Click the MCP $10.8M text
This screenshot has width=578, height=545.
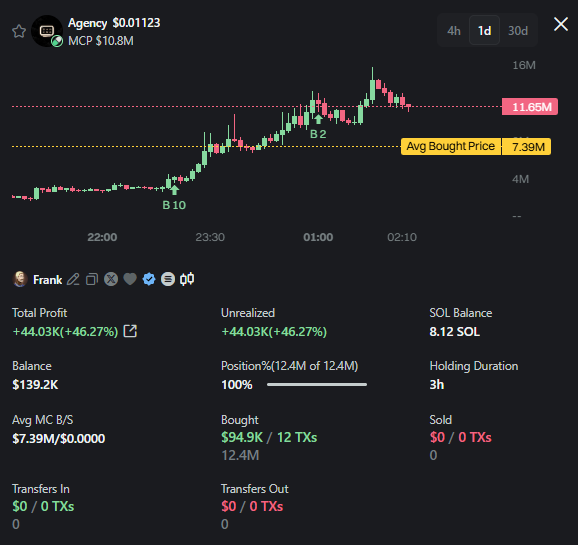point(101,41)
